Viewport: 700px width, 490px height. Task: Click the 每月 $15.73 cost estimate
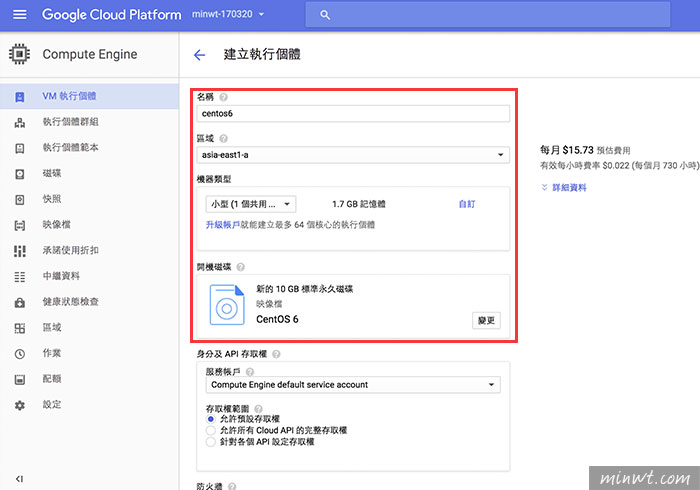point(585,150)
